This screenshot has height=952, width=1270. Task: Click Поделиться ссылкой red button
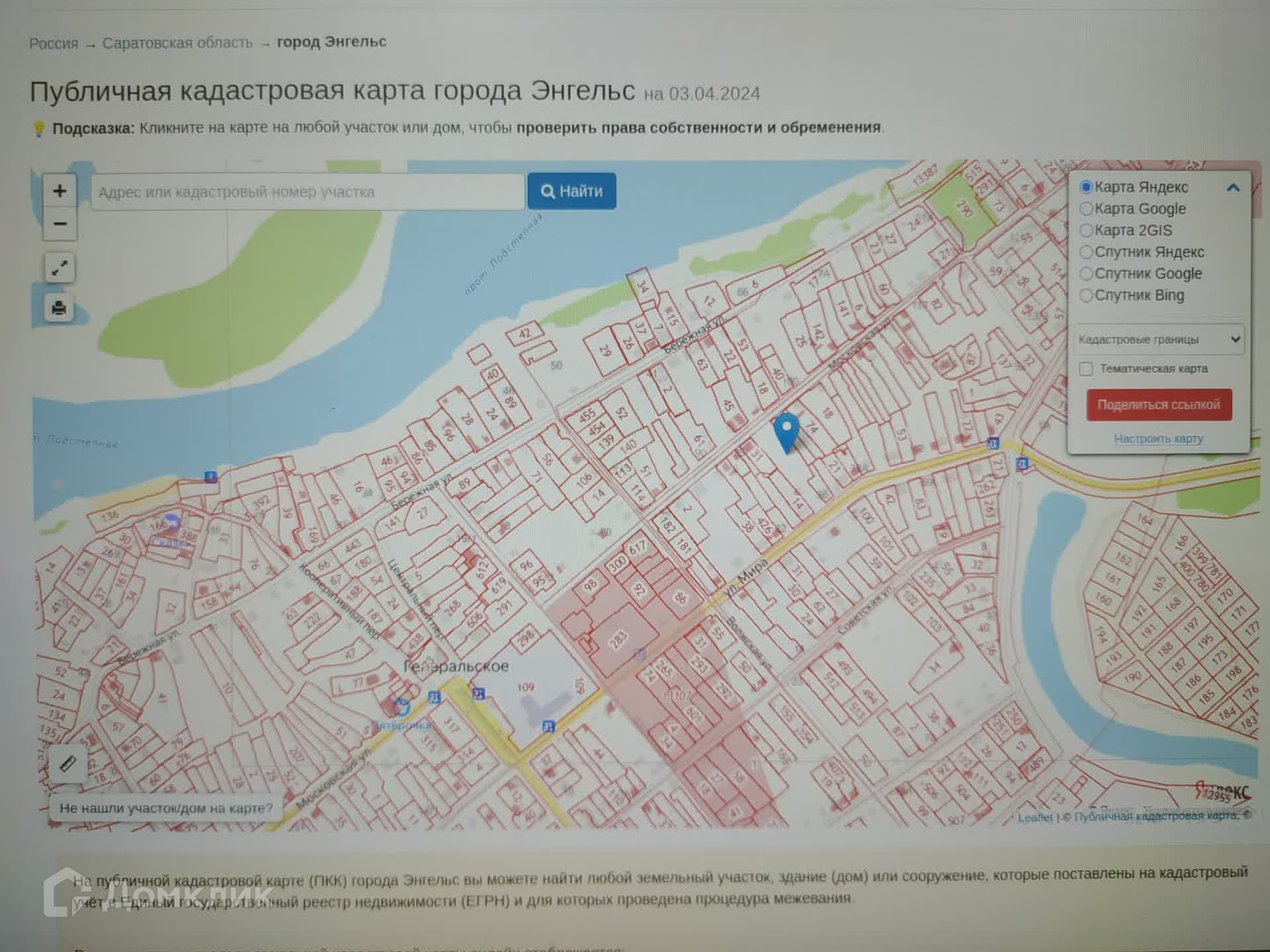1159,405
